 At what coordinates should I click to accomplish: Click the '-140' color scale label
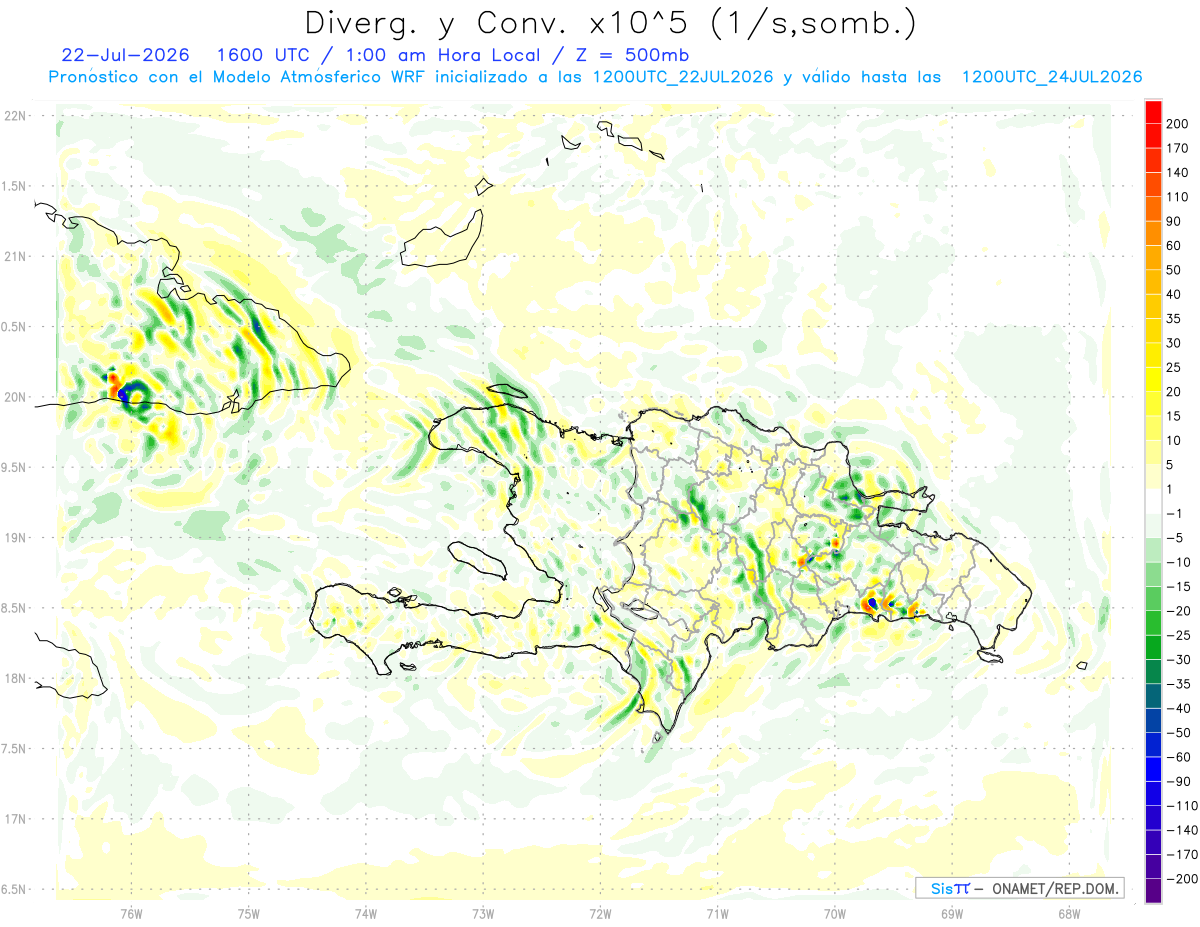1184,830
